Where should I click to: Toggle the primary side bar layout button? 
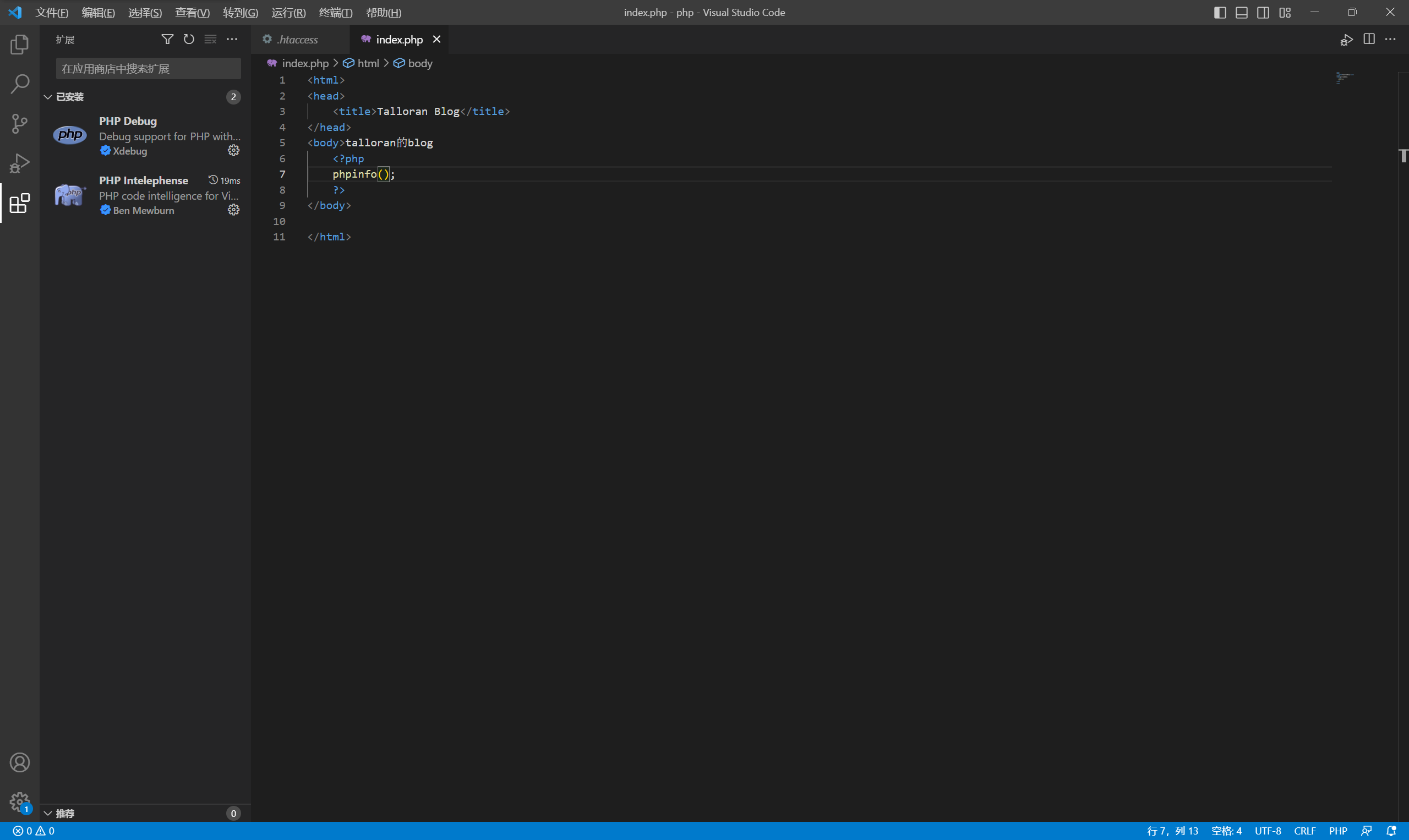pos(1220,13)
